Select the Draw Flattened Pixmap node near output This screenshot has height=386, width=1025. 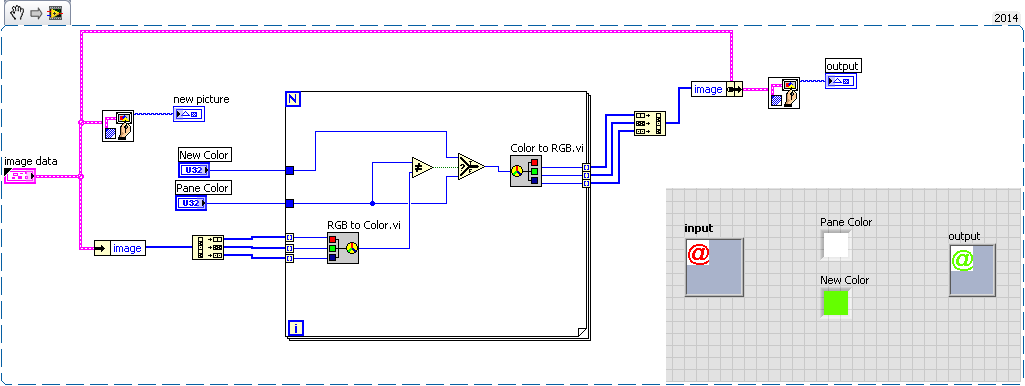point(784,92)
